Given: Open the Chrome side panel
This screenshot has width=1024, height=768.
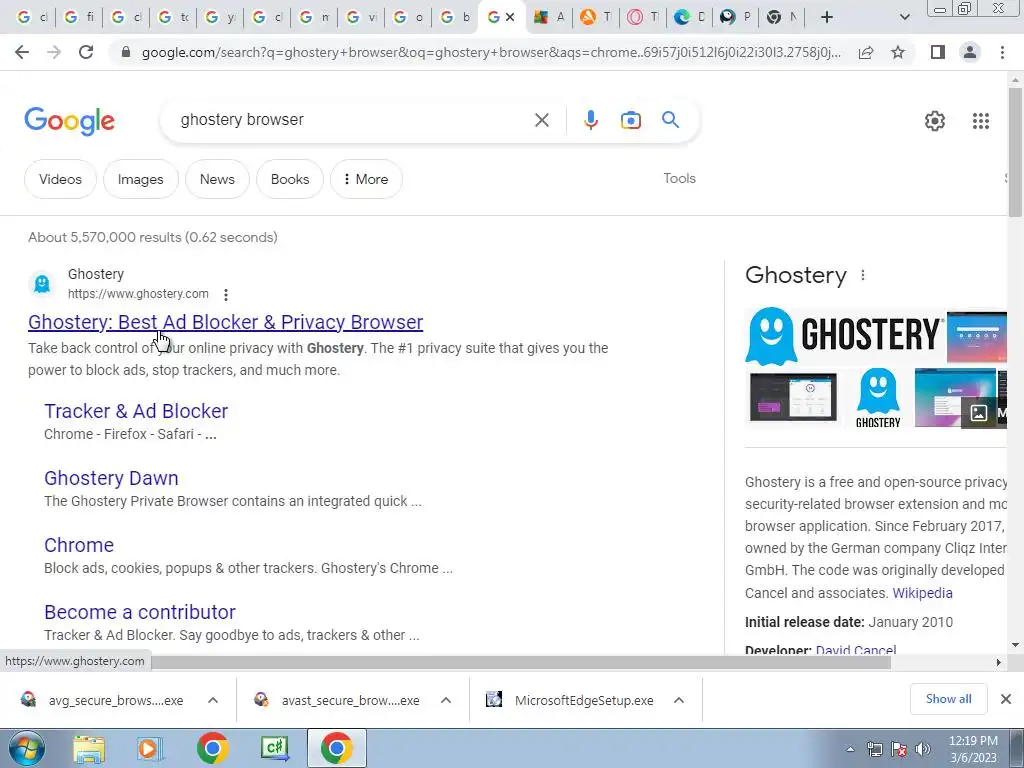Looking at the screenshot, I should (x=938, y=52).
